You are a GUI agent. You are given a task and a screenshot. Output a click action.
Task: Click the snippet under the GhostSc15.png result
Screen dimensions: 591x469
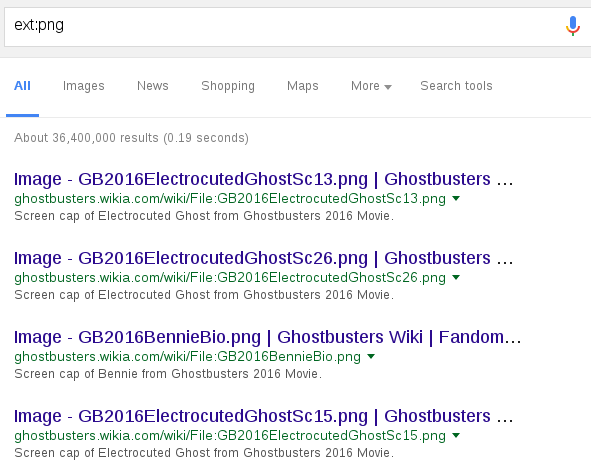click(204, 452)
